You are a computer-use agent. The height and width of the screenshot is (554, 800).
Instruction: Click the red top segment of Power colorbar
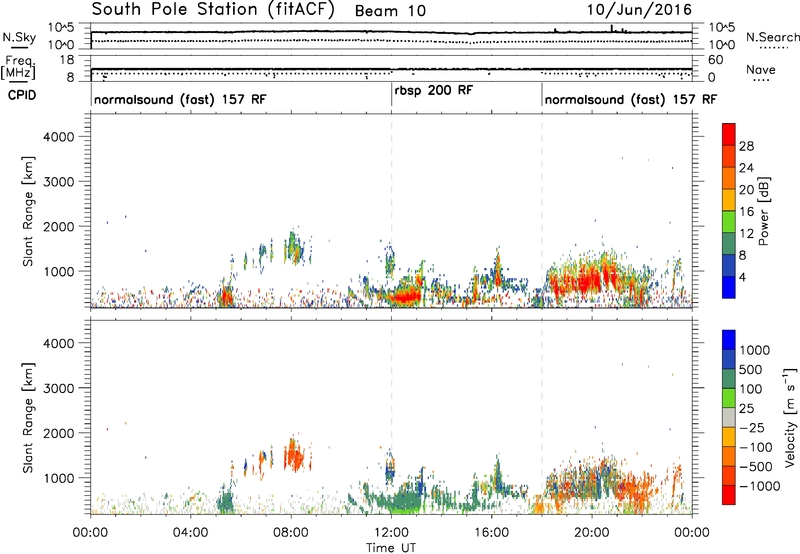click(729, 135)
